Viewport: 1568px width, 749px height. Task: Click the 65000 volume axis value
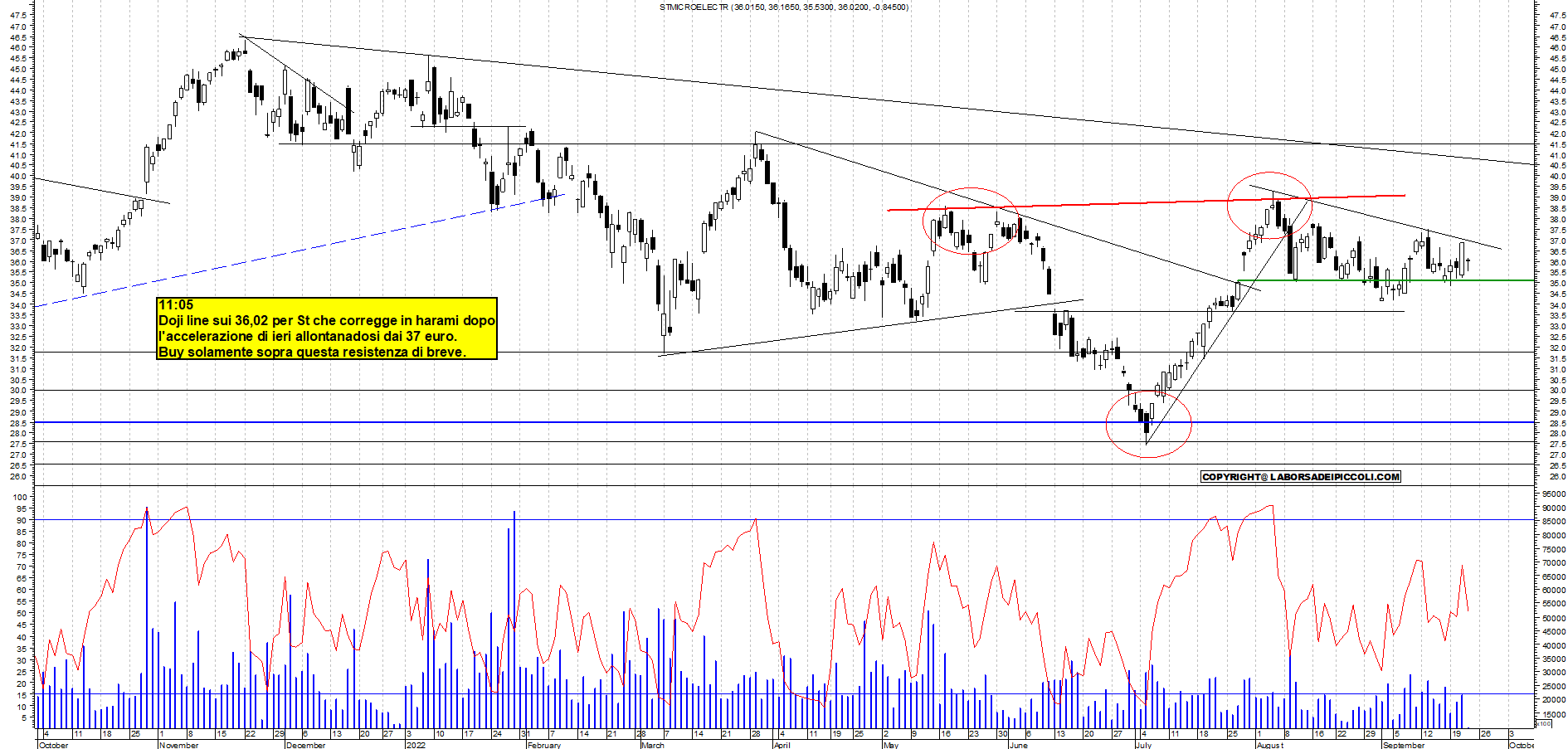(1554, 576)
